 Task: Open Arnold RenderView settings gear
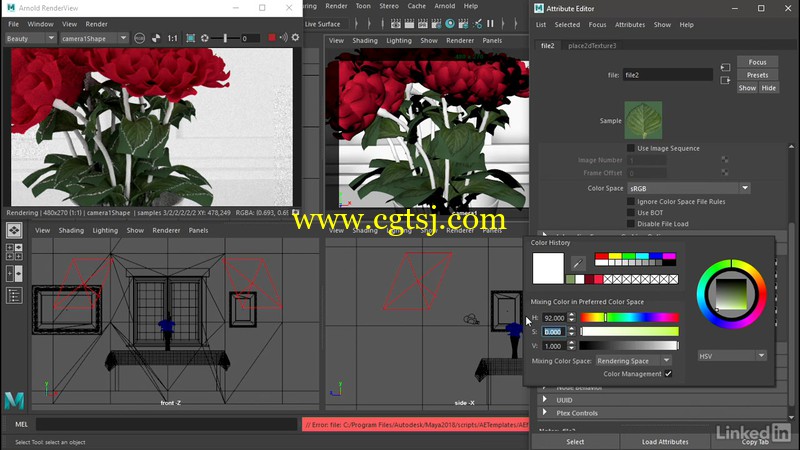pos(295,38)
